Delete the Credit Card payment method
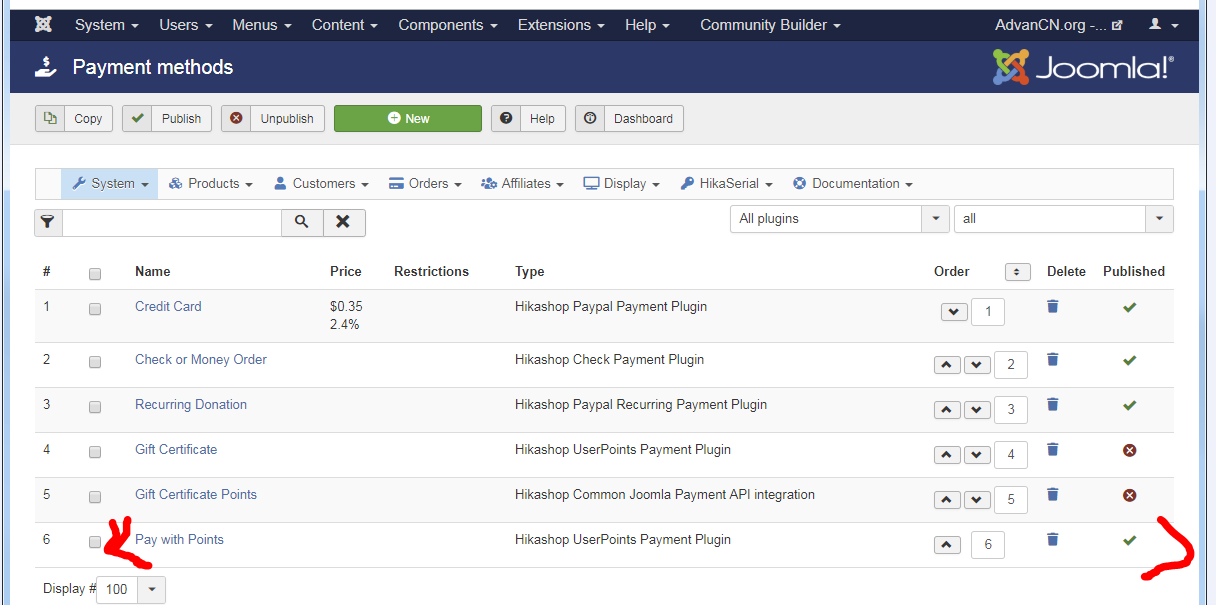 pyautogui.click(x=1052, y=307)
